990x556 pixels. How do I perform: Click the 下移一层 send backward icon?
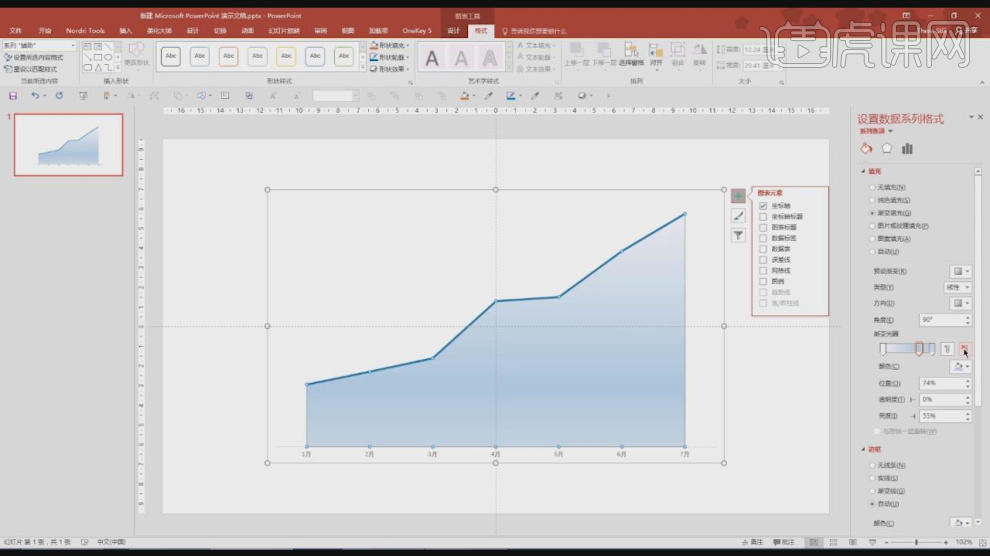(x=604, y=54)
